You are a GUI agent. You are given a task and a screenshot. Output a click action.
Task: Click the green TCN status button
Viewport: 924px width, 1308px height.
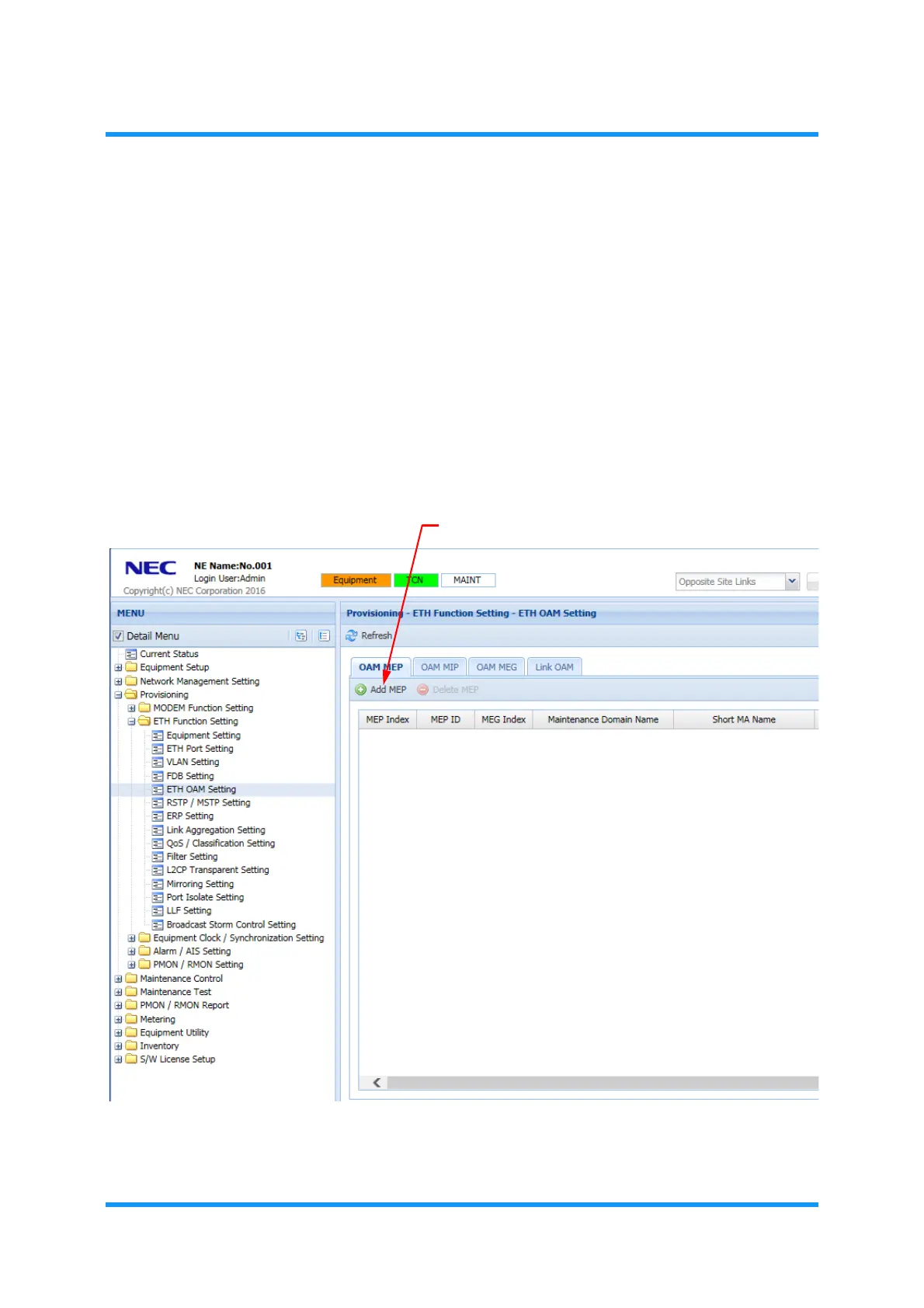click(x=415, y=580)
